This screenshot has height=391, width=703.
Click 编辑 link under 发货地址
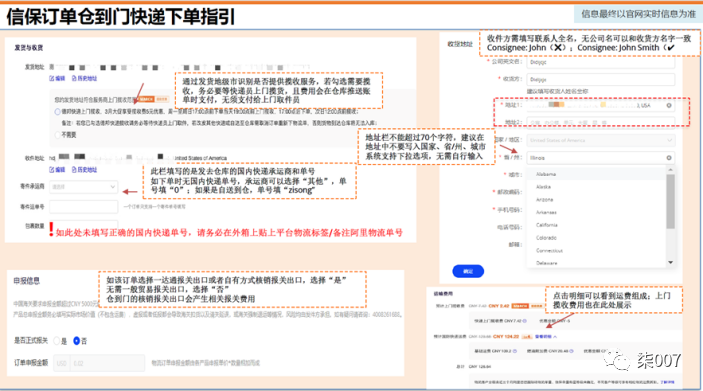[x=57, y=78]
